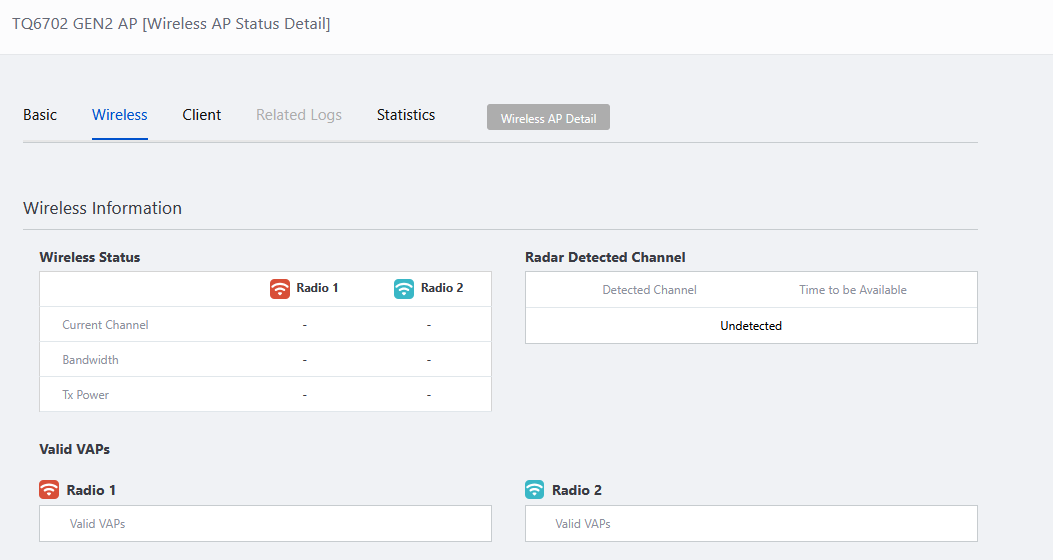The image size is (1053, 560).
Task: Open the Client tab
Action: tap(202, 115)
